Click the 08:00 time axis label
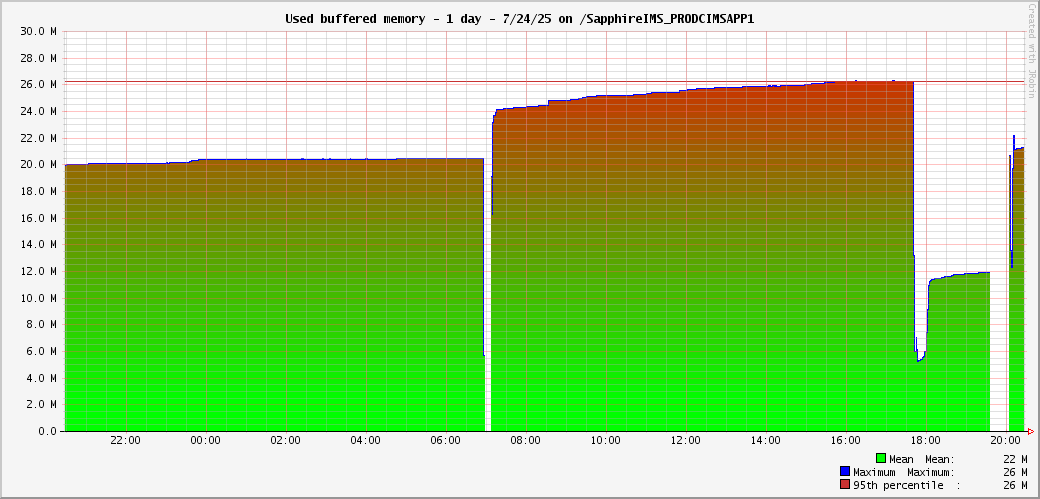Screen dimensions: 1040x499 (x=525, y=441)
